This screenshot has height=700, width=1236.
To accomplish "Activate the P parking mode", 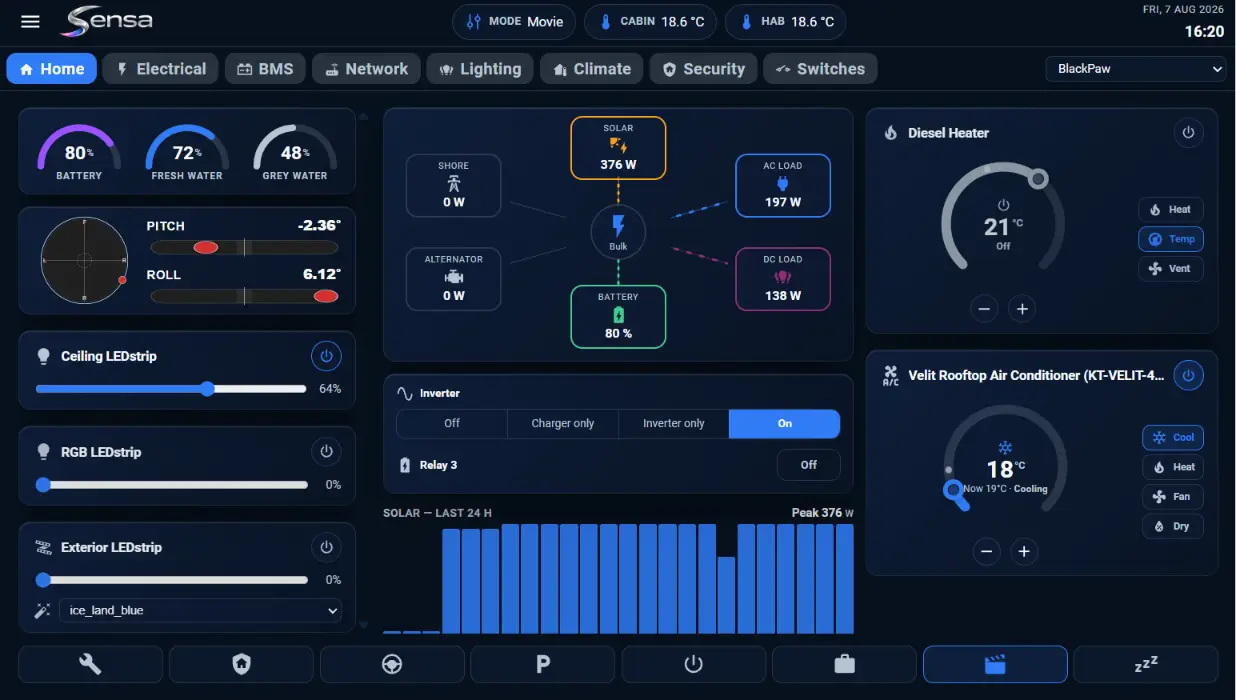I will coord(543,664).
